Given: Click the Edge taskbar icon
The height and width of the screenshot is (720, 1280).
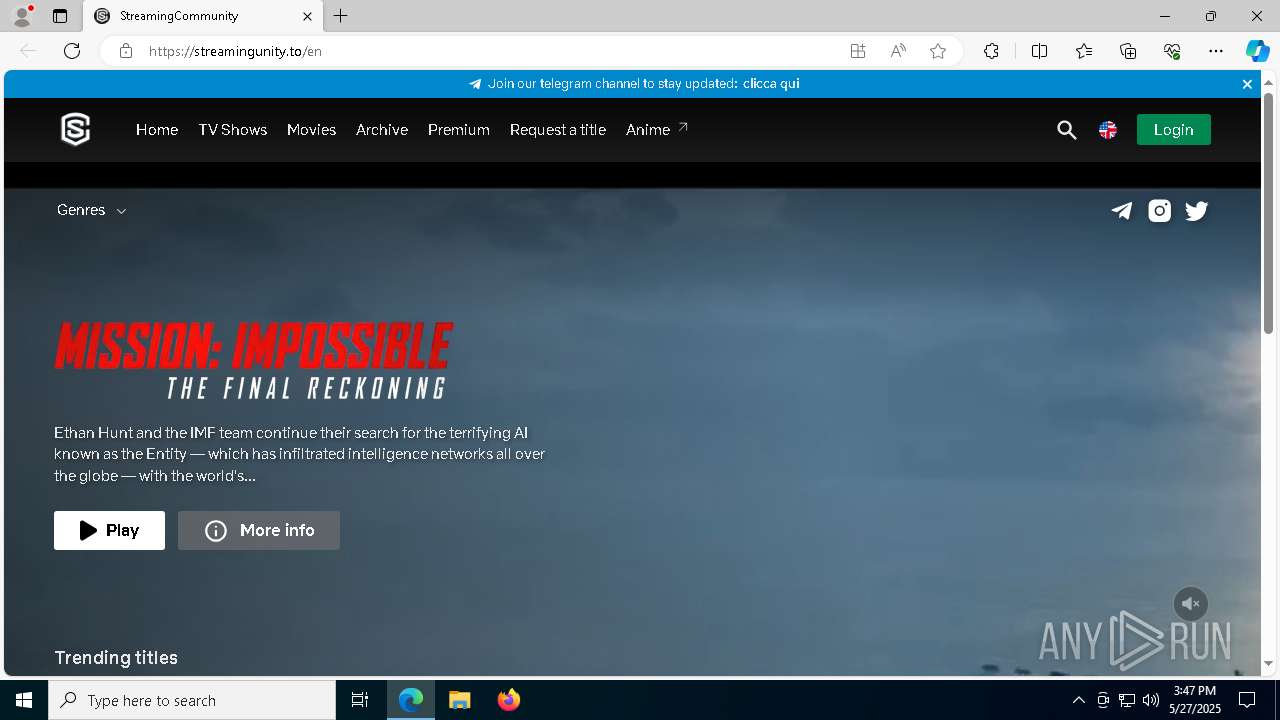Looking at the screenshot, I should [x=411, y=700].
